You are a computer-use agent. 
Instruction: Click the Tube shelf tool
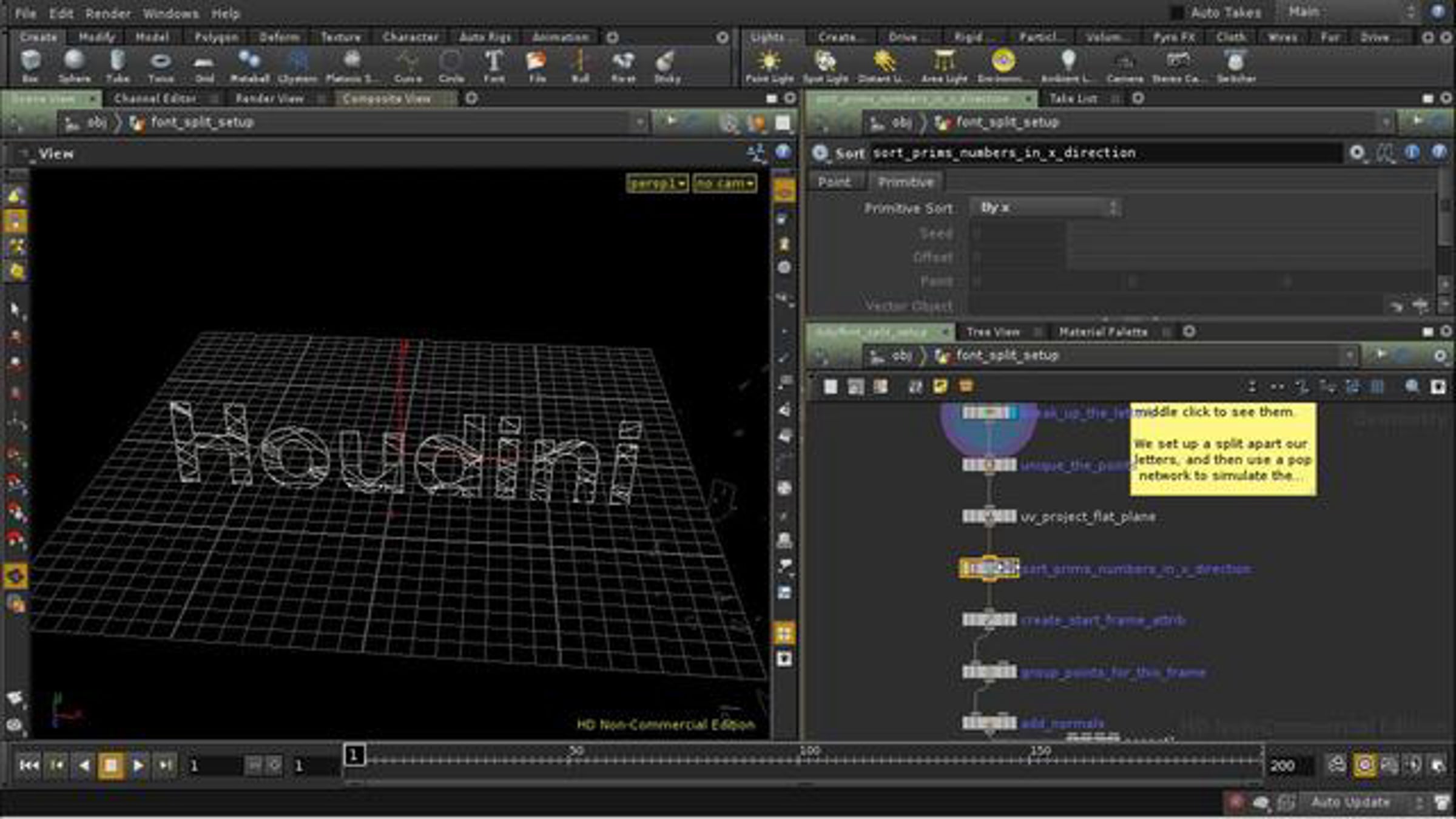(x=118, y=66)
